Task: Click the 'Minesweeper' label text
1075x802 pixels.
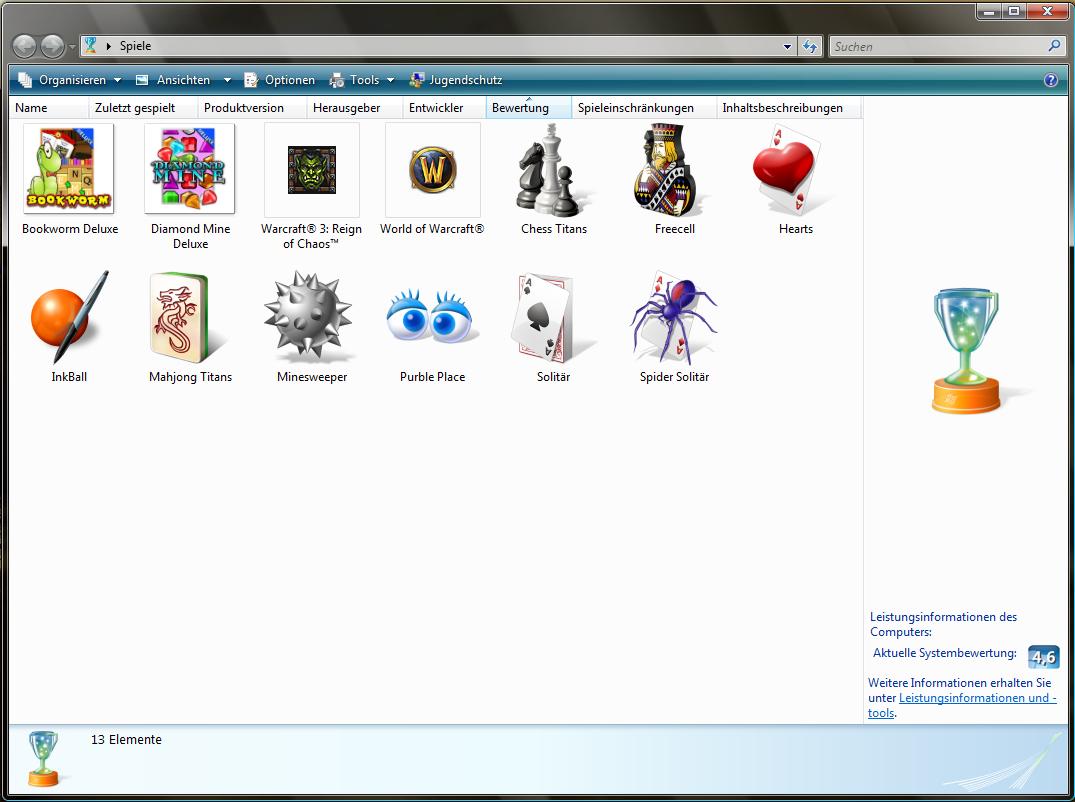Action: click(312, 377)
